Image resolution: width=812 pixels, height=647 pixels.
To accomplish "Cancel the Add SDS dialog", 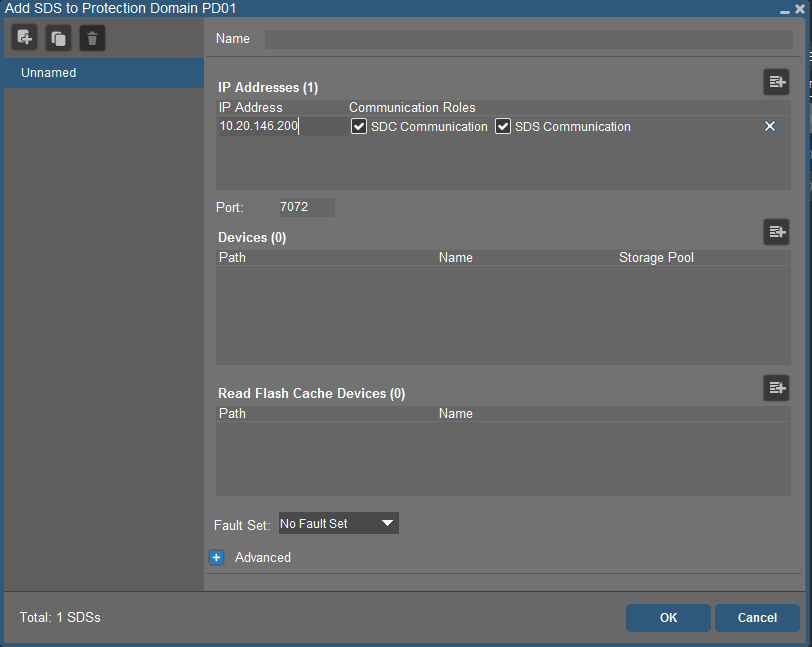I will pyautogui.click(x=757, y=617).
